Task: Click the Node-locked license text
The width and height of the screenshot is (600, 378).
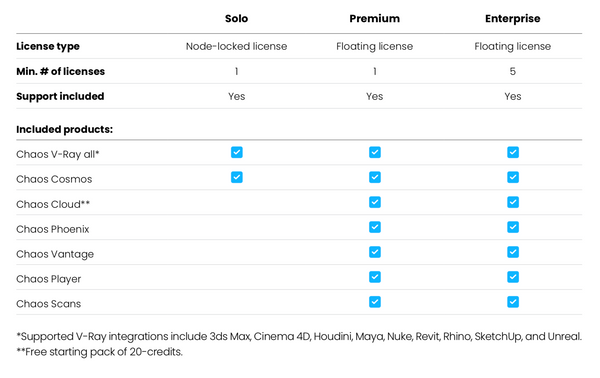Action: [x=236, y=46]
